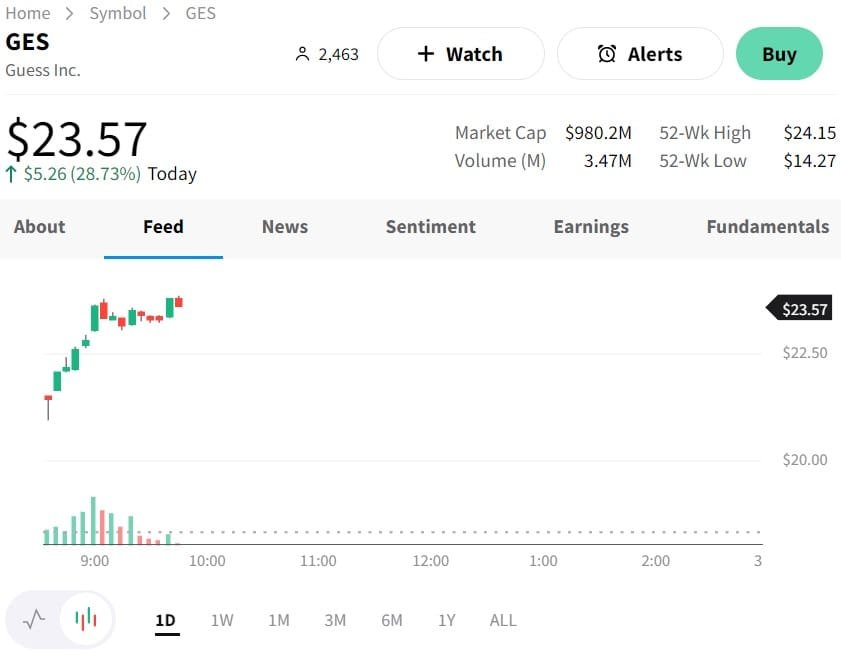Screen dimensions: 841x655
Task: Open the News tab
Action: (x=285, y=227)
